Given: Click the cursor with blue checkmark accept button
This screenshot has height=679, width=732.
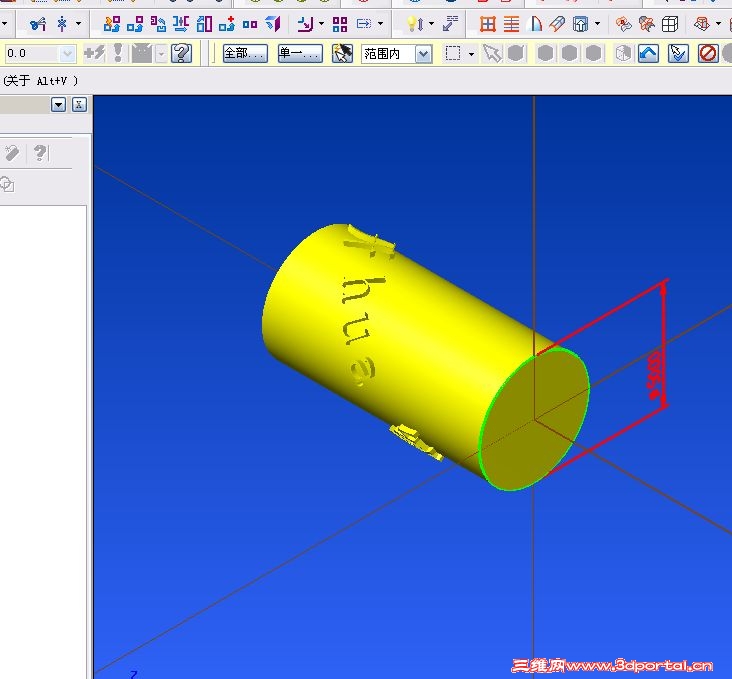Looking at the screenshot, I should pos(678,54).
